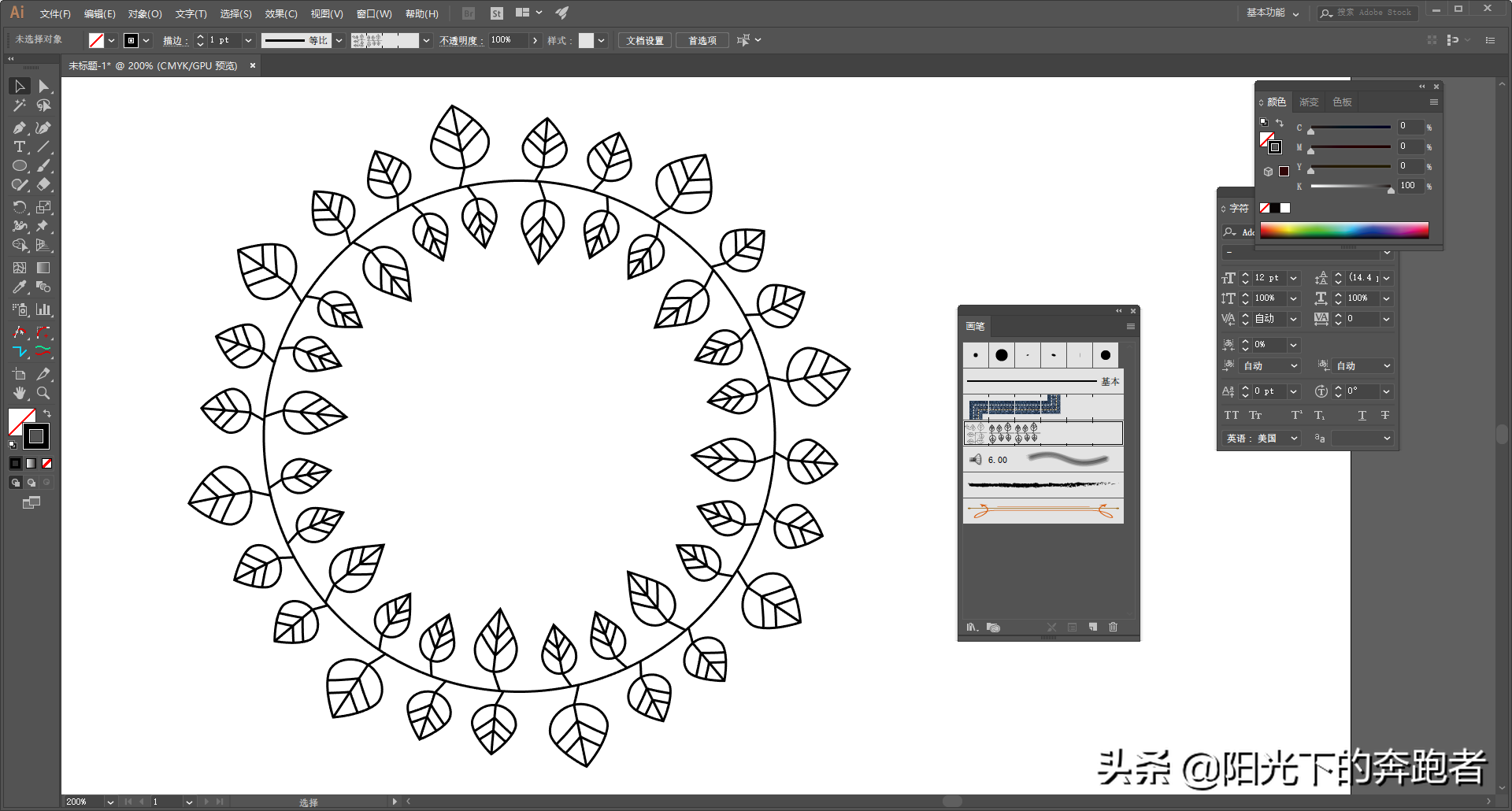Select the Gradient tool
Viewport: 1512px width, 811px height.
coord(44,268)
